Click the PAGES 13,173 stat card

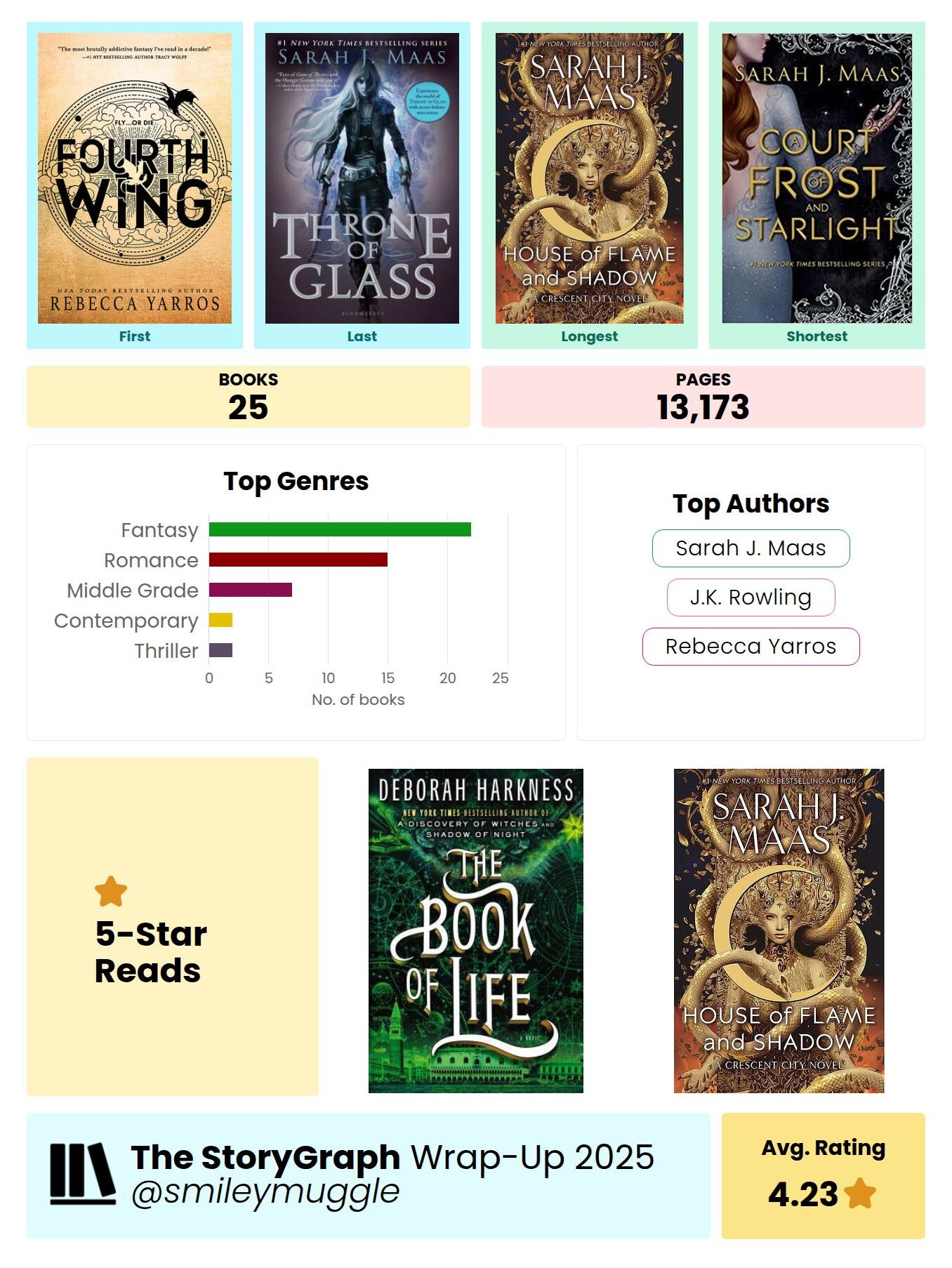tap(703, 397)
